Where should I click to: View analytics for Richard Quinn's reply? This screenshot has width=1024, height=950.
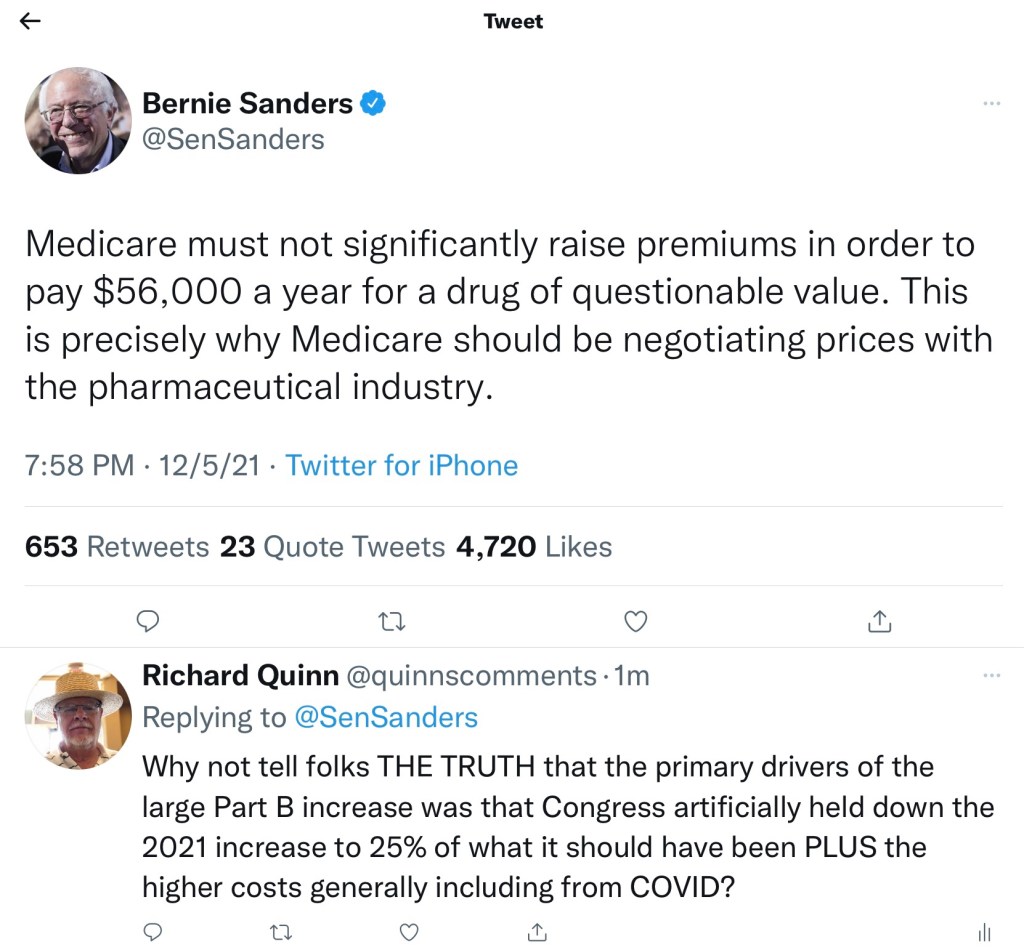(x=984, y=931)
